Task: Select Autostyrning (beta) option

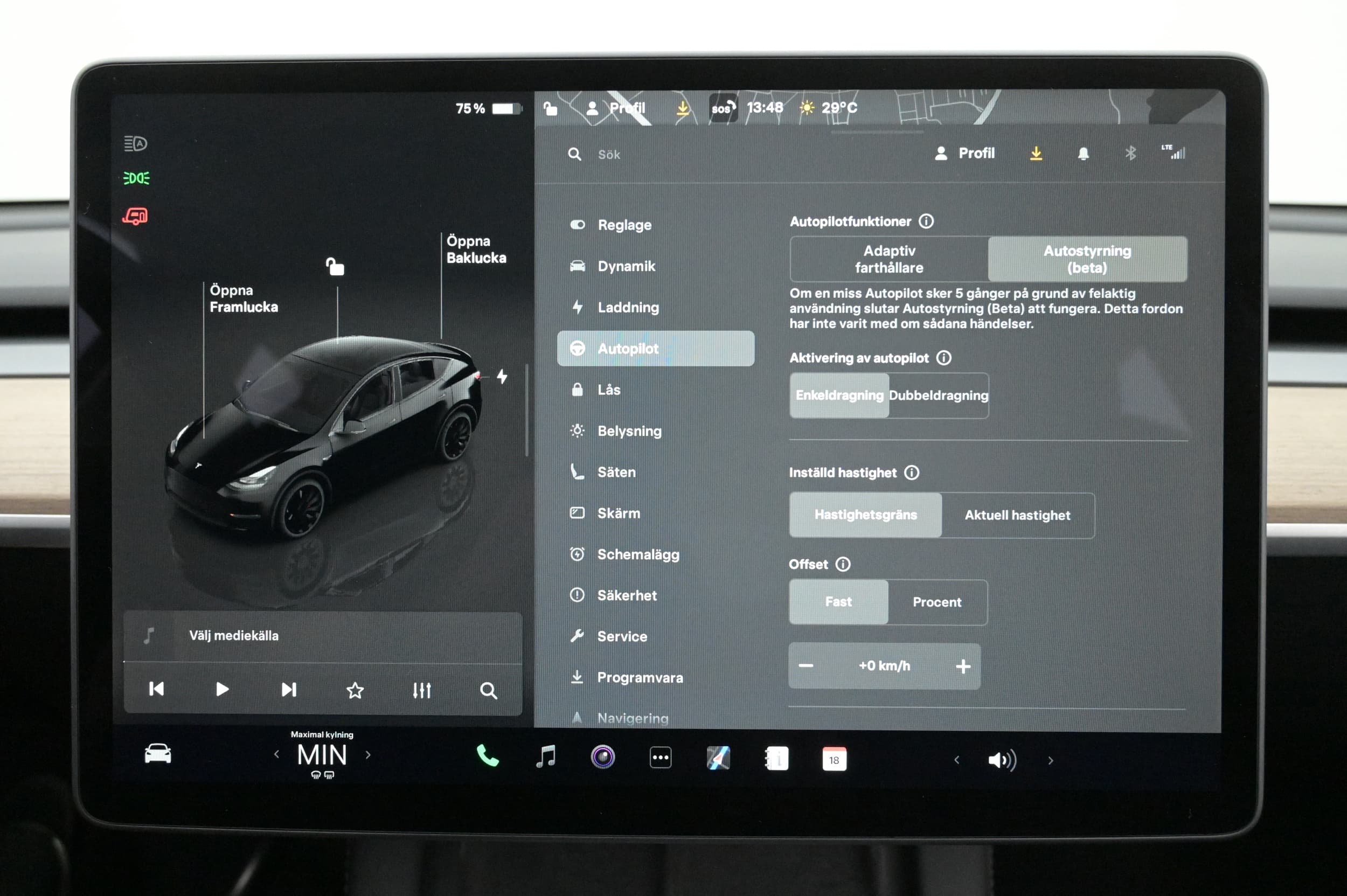Action: pyautogui.click(x=1087, y=259)
